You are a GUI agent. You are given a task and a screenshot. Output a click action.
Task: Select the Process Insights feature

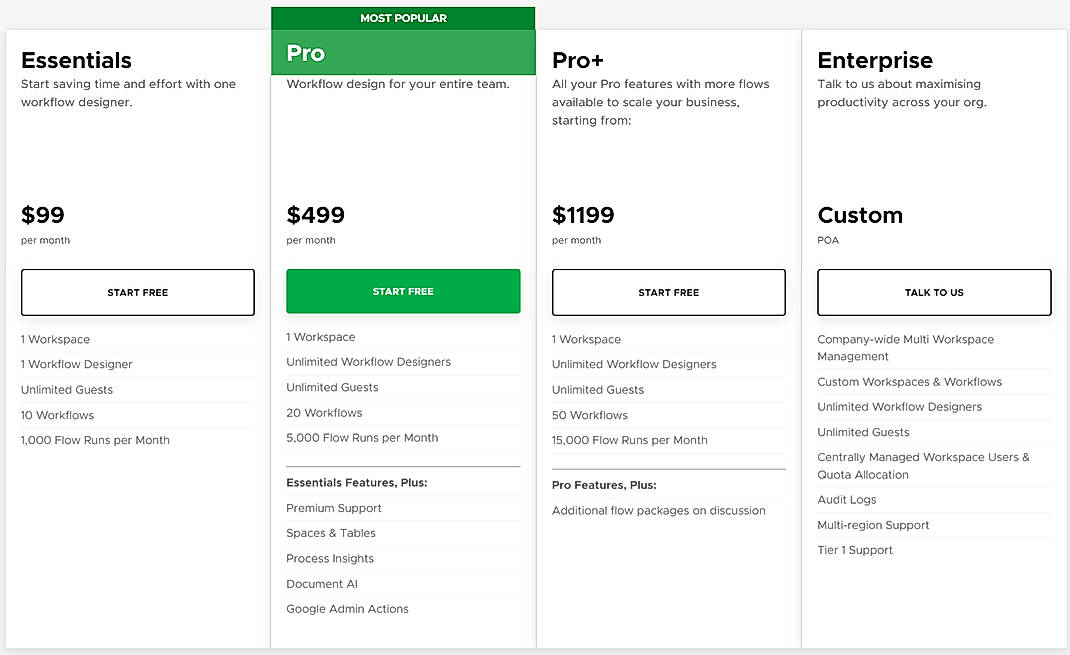(330, 559)
